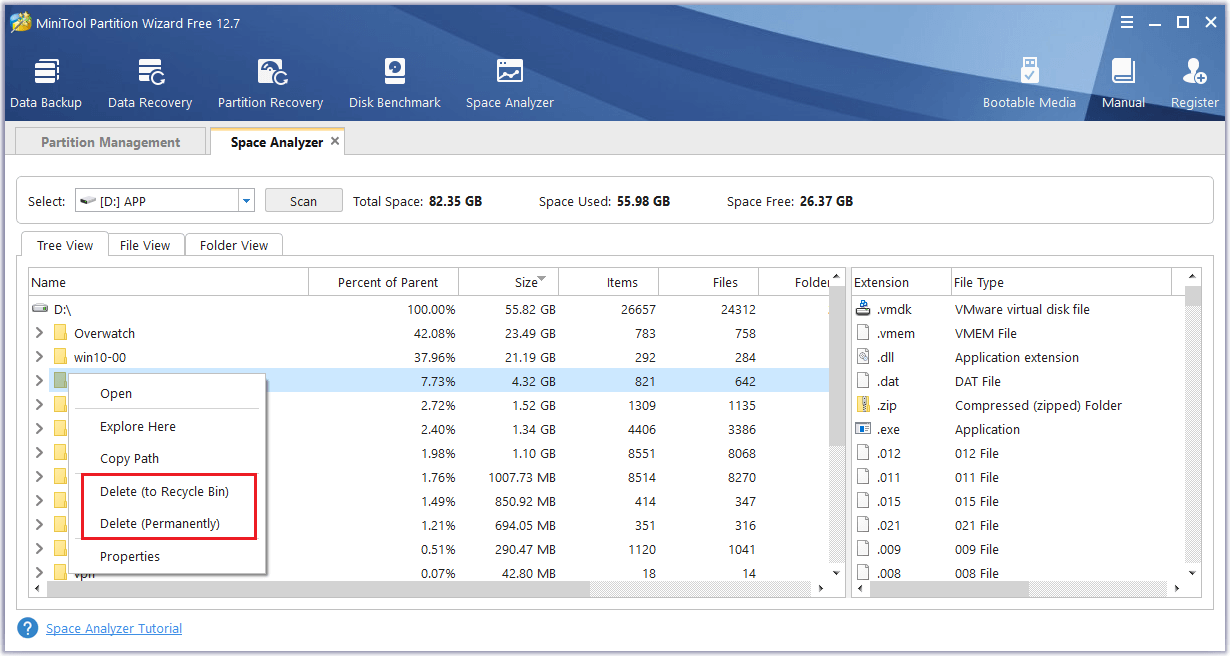The image size is (1230, 656).
Task: Click the .vmem file icon
Action: click(x=864, y=333)
